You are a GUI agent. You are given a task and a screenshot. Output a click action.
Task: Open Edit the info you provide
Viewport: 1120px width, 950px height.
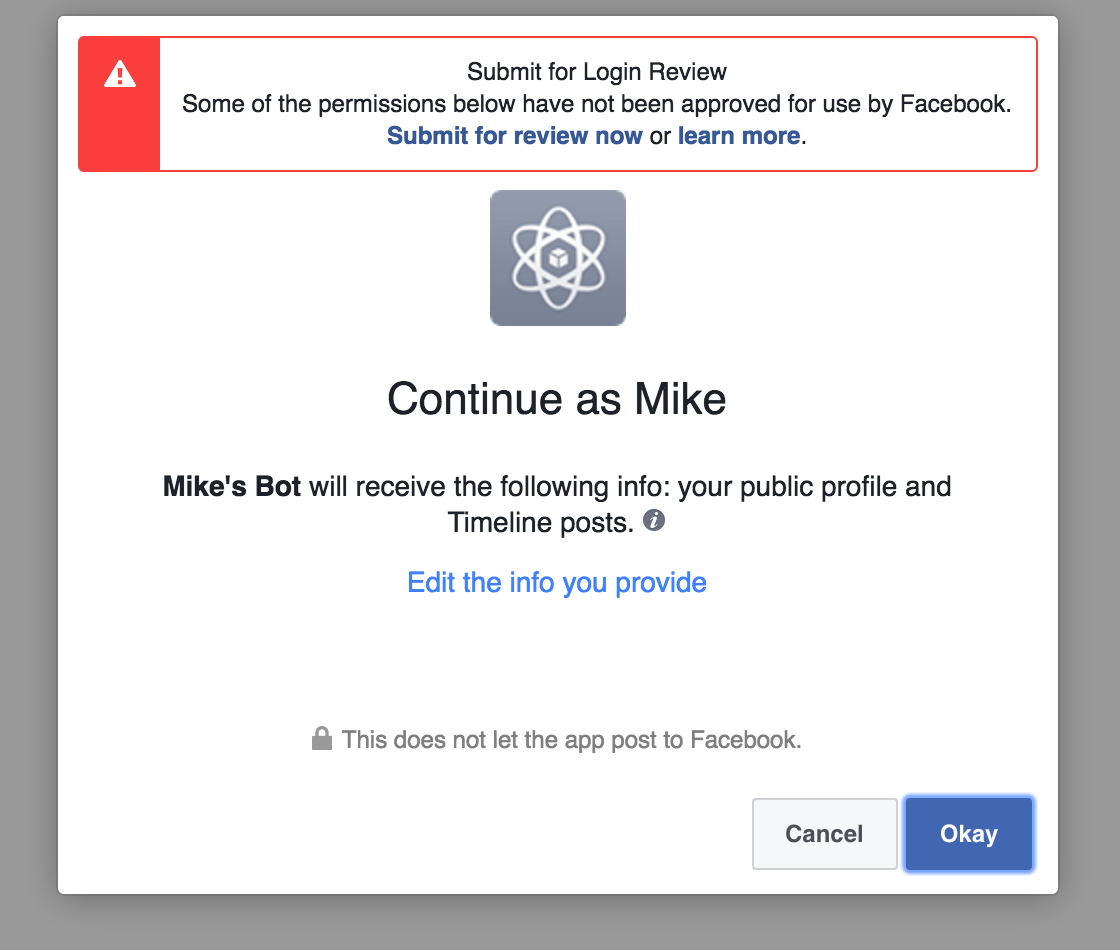[x=557, y=582]
